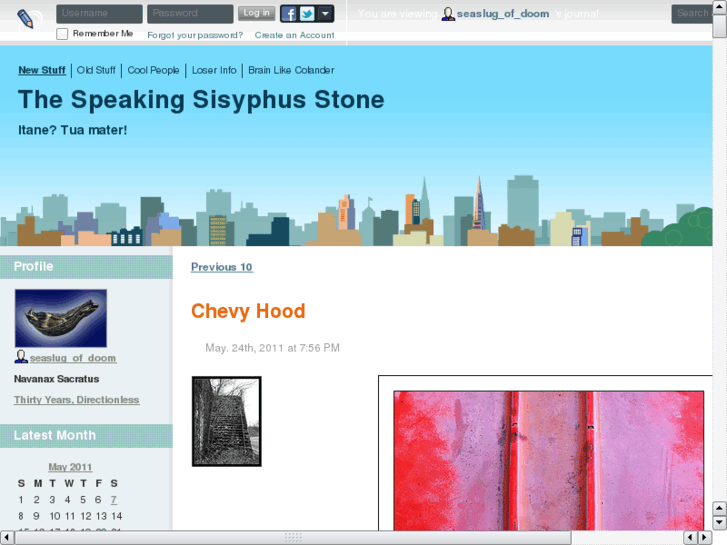Screen dimensions: 727x545
Task: Click the Navanax Sacratus text
Action: click(57, 379)
